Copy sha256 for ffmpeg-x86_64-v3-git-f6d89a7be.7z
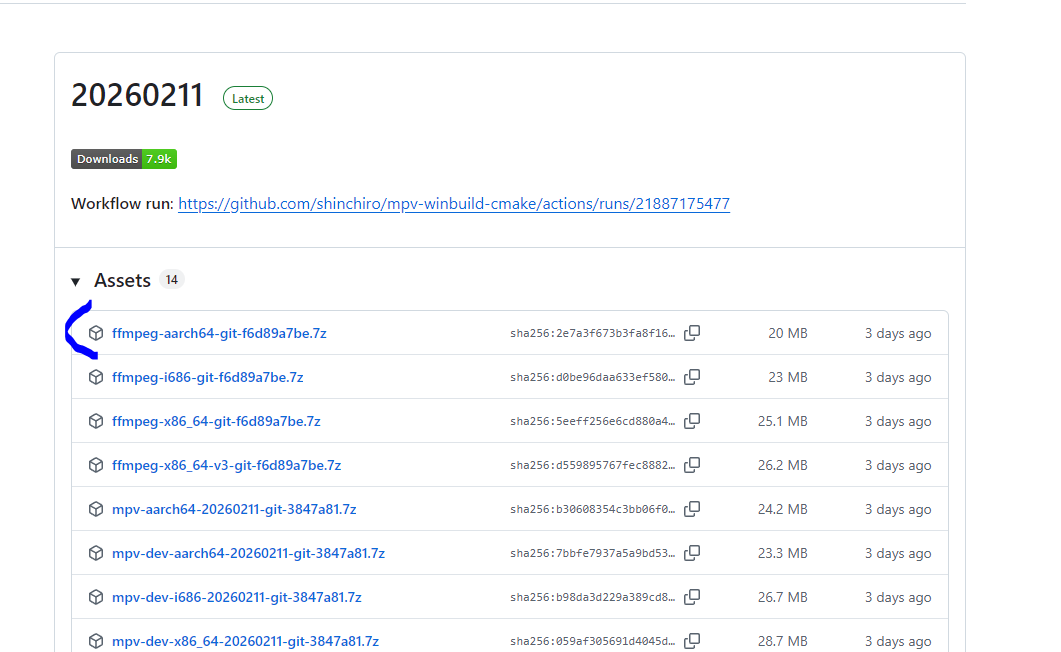This screenshot has width=1061, height=652. (692, 465)
